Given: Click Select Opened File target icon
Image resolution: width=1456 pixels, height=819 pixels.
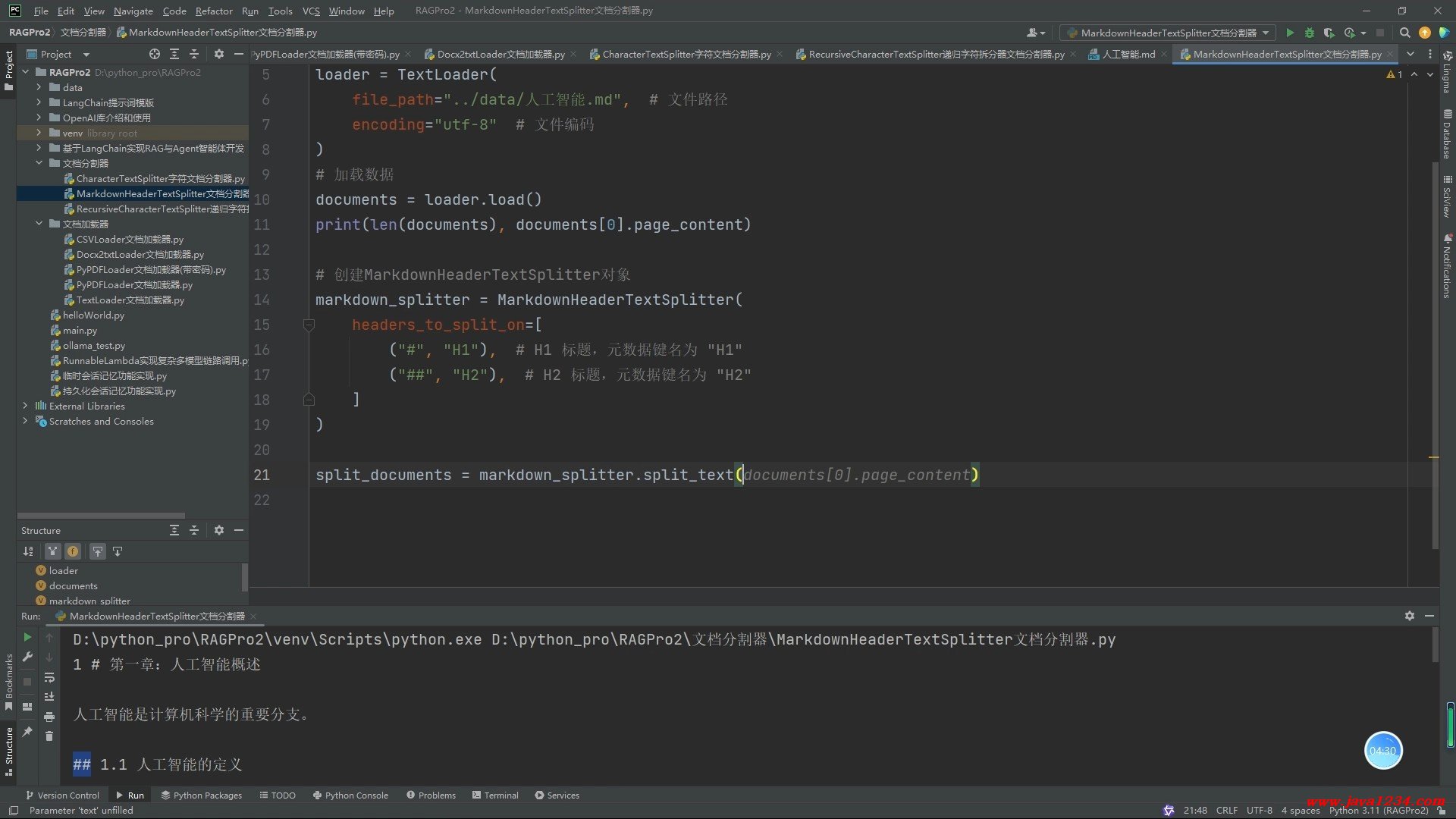Looking at the screenshot, I should coord(155,54).
